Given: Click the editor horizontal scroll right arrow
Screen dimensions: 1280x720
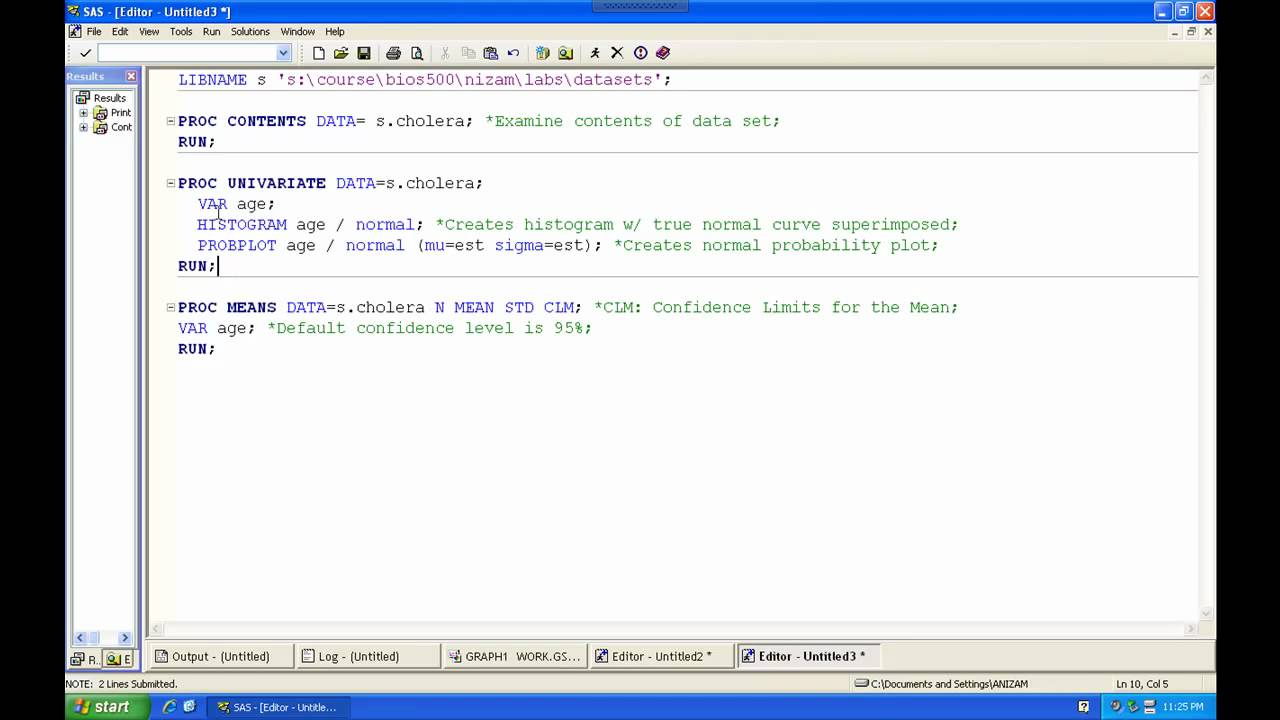Looking at the screenshot, I should (1190, 629).
